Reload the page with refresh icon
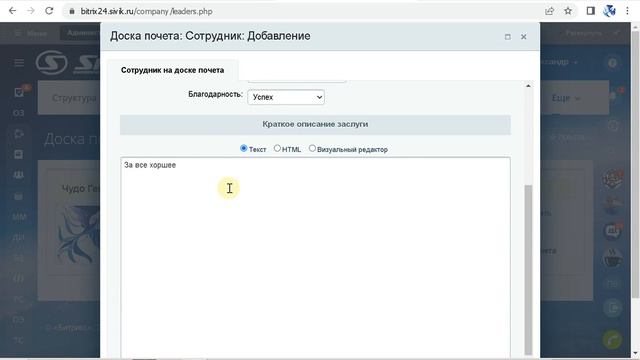Image resolution: width=640 pixels, height=360 pixels. tap(49, 11)
